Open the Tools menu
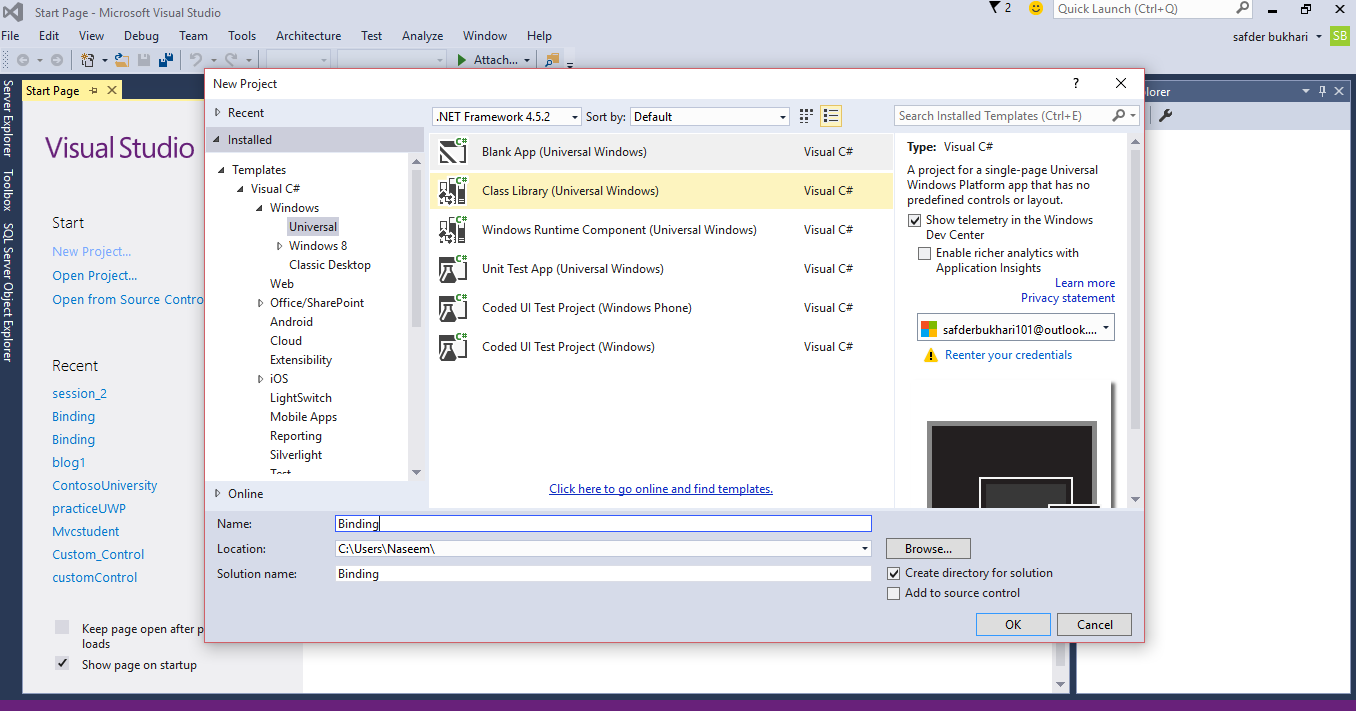Screen dimensions: 1356x711 click(x=242, y=36)
